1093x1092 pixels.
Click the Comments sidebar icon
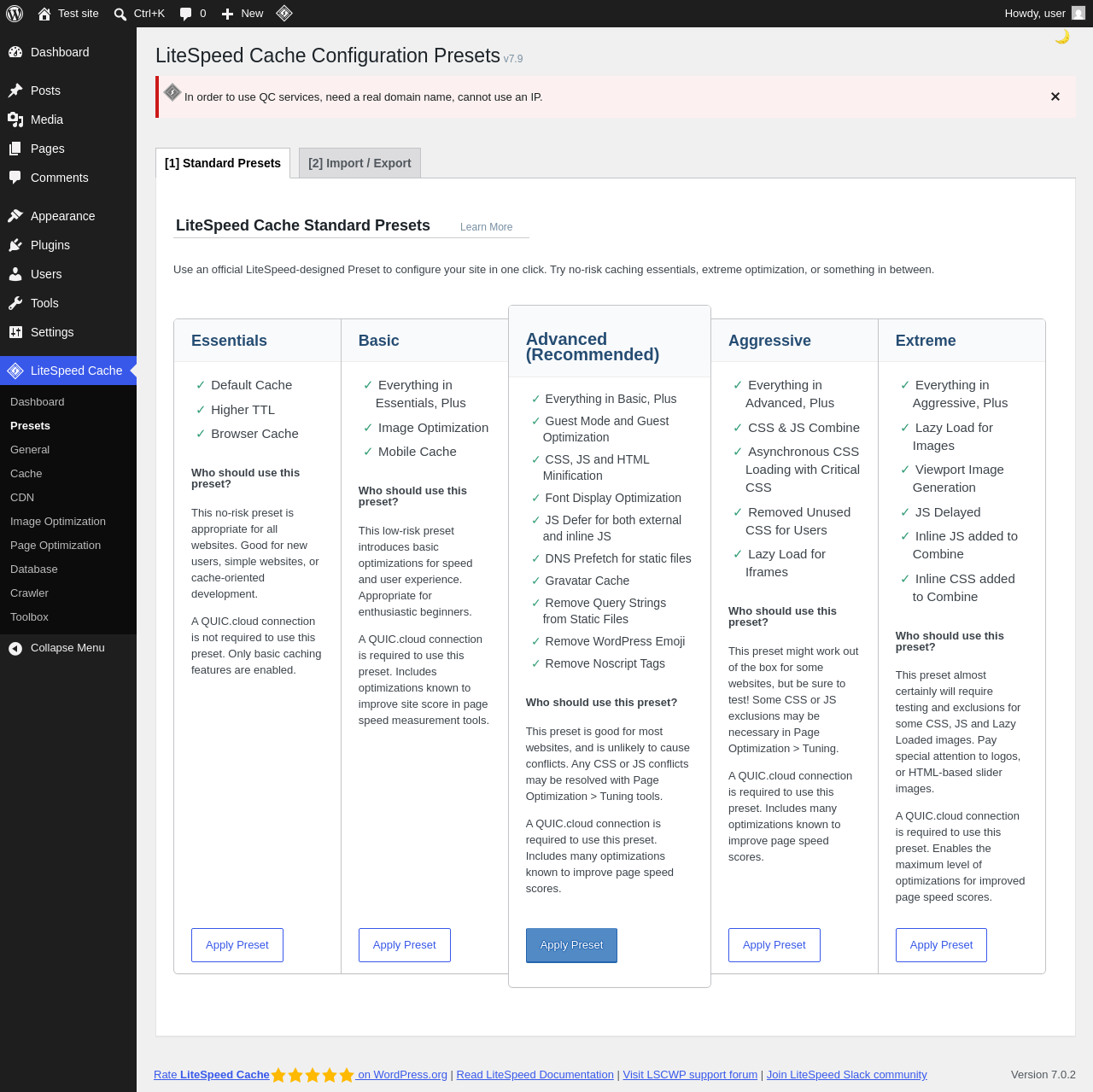15,178
